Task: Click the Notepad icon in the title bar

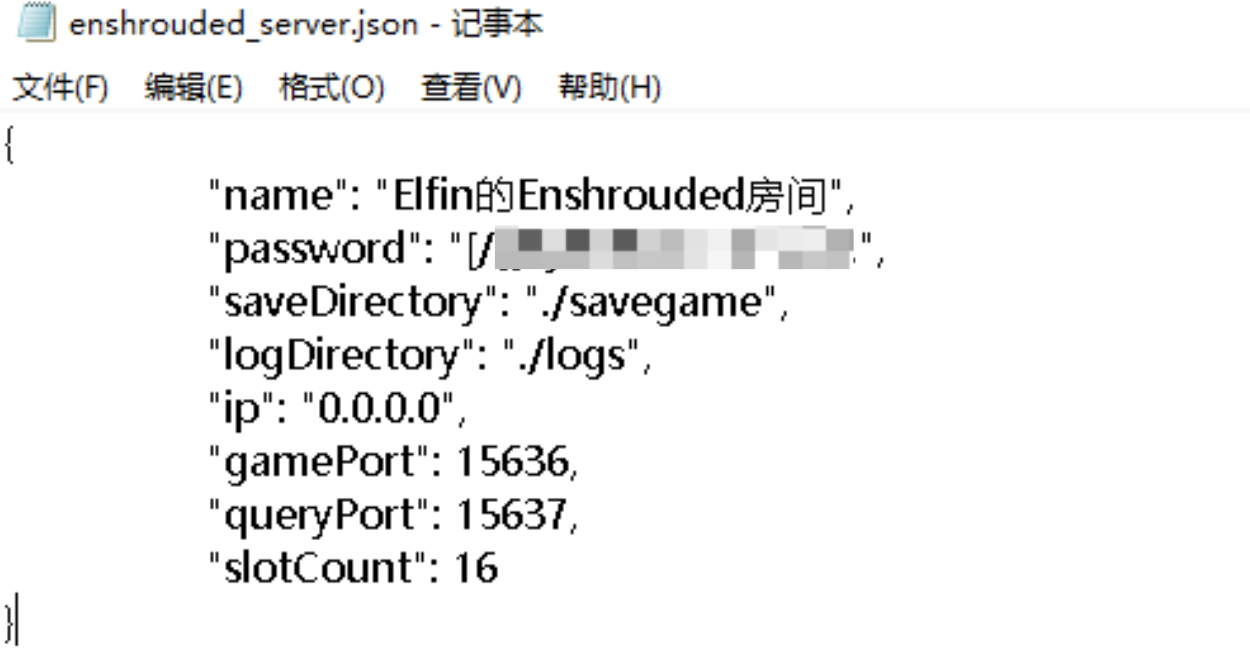Action: [x=36, y=25]
